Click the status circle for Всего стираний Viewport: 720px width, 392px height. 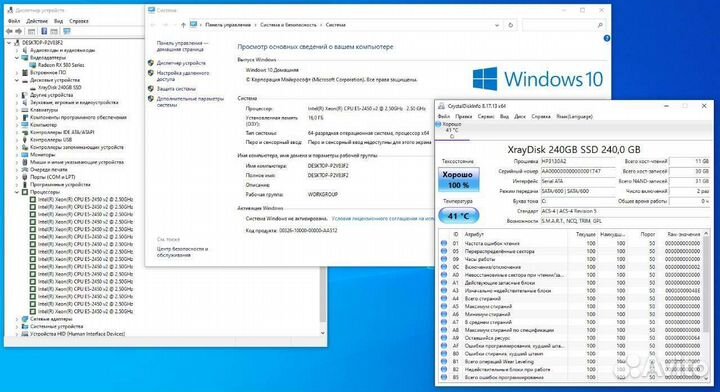tap(444, 298)
